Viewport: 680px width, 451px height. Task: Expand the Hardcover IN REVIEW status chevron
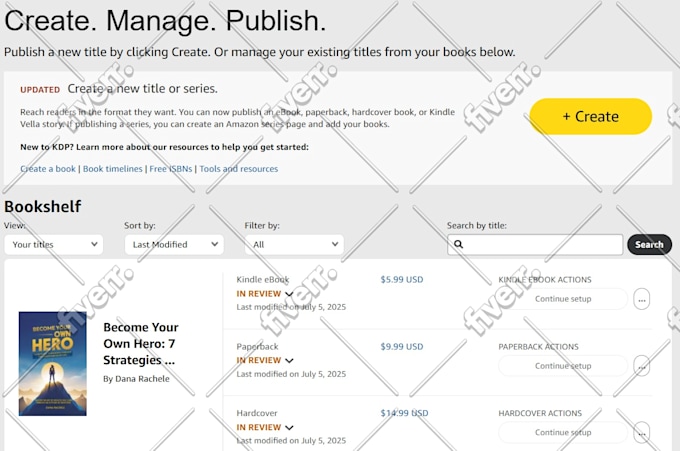pyautogui.click(x=289, y=428)
